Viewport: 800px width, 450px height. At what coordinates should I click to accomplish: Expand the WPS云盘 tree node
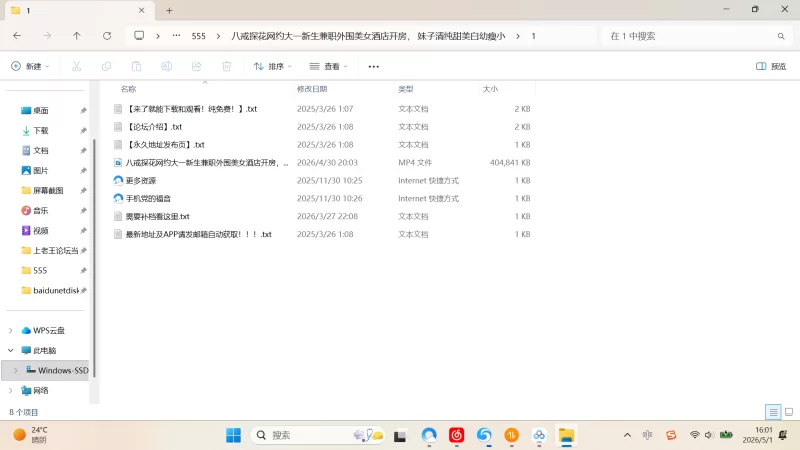(11, 331)
